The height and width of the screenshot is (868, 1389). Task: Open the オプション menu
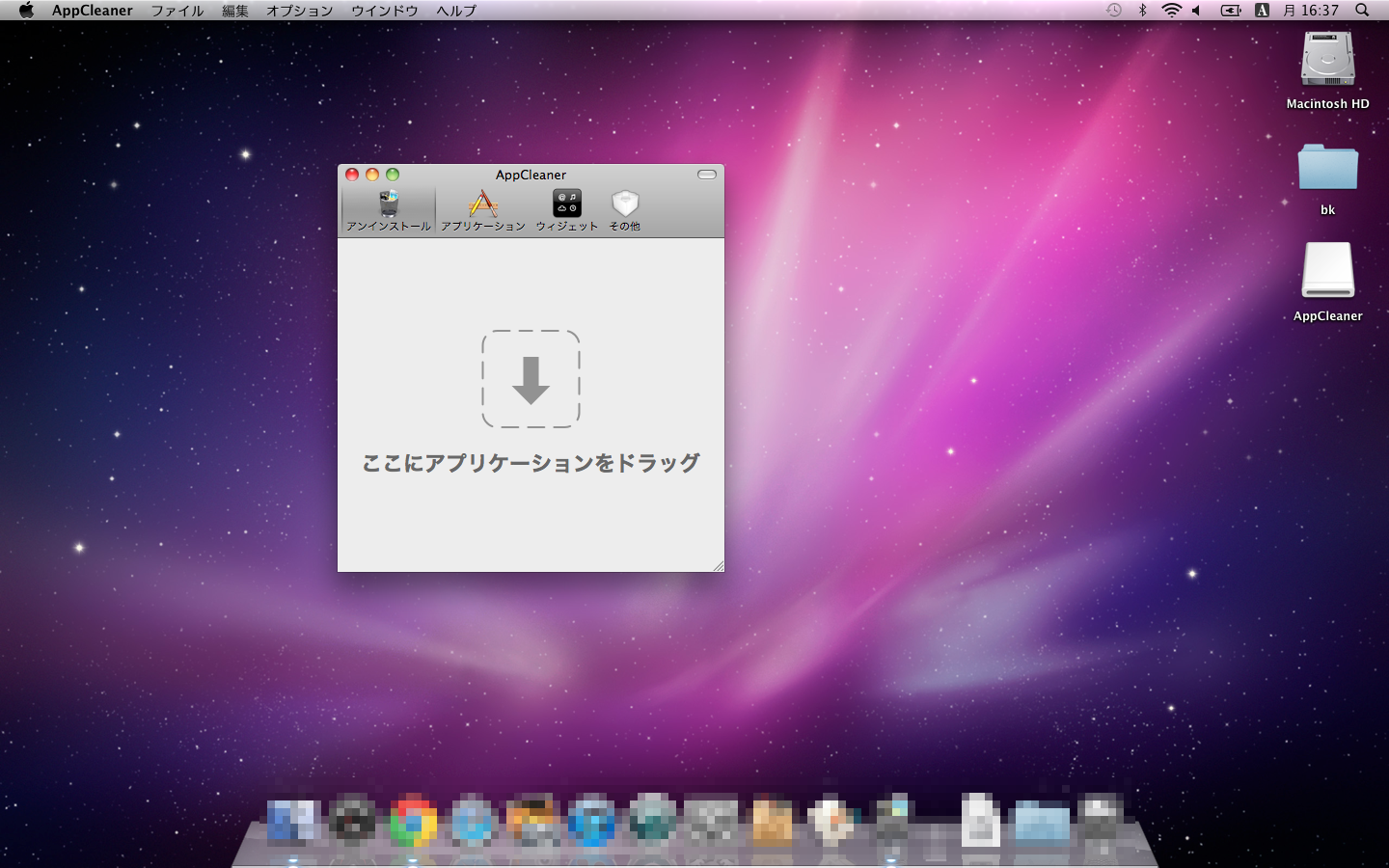click(x=300, y=11)
